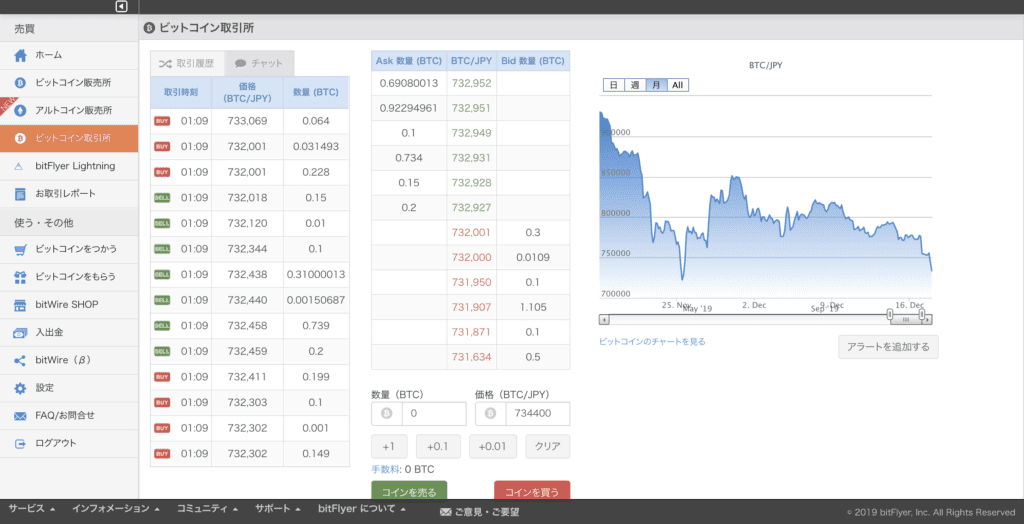Go to ホーム in the sidebar

69,56
